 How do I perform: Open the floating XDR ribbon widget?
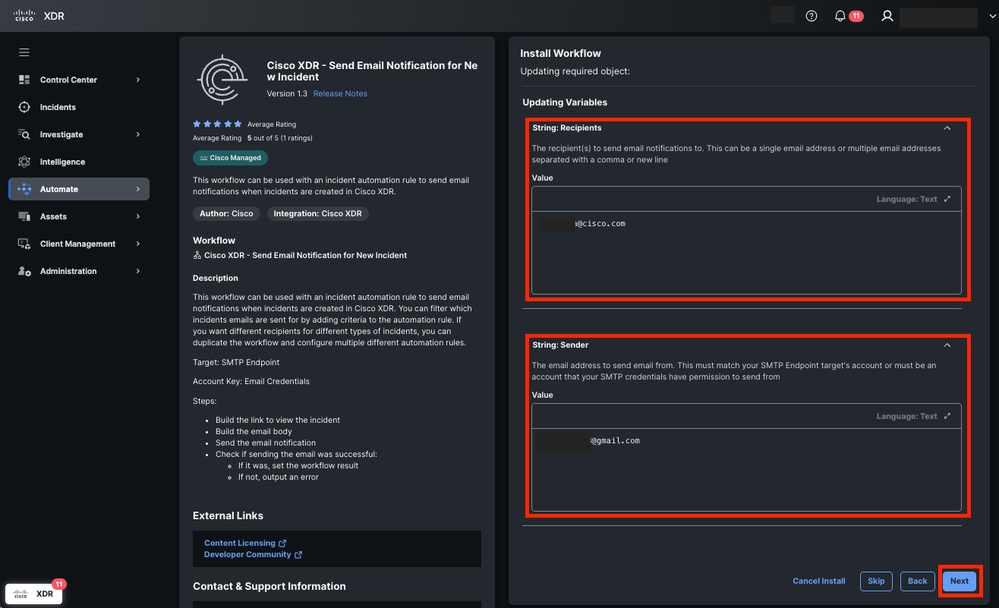tap(34, 594)
